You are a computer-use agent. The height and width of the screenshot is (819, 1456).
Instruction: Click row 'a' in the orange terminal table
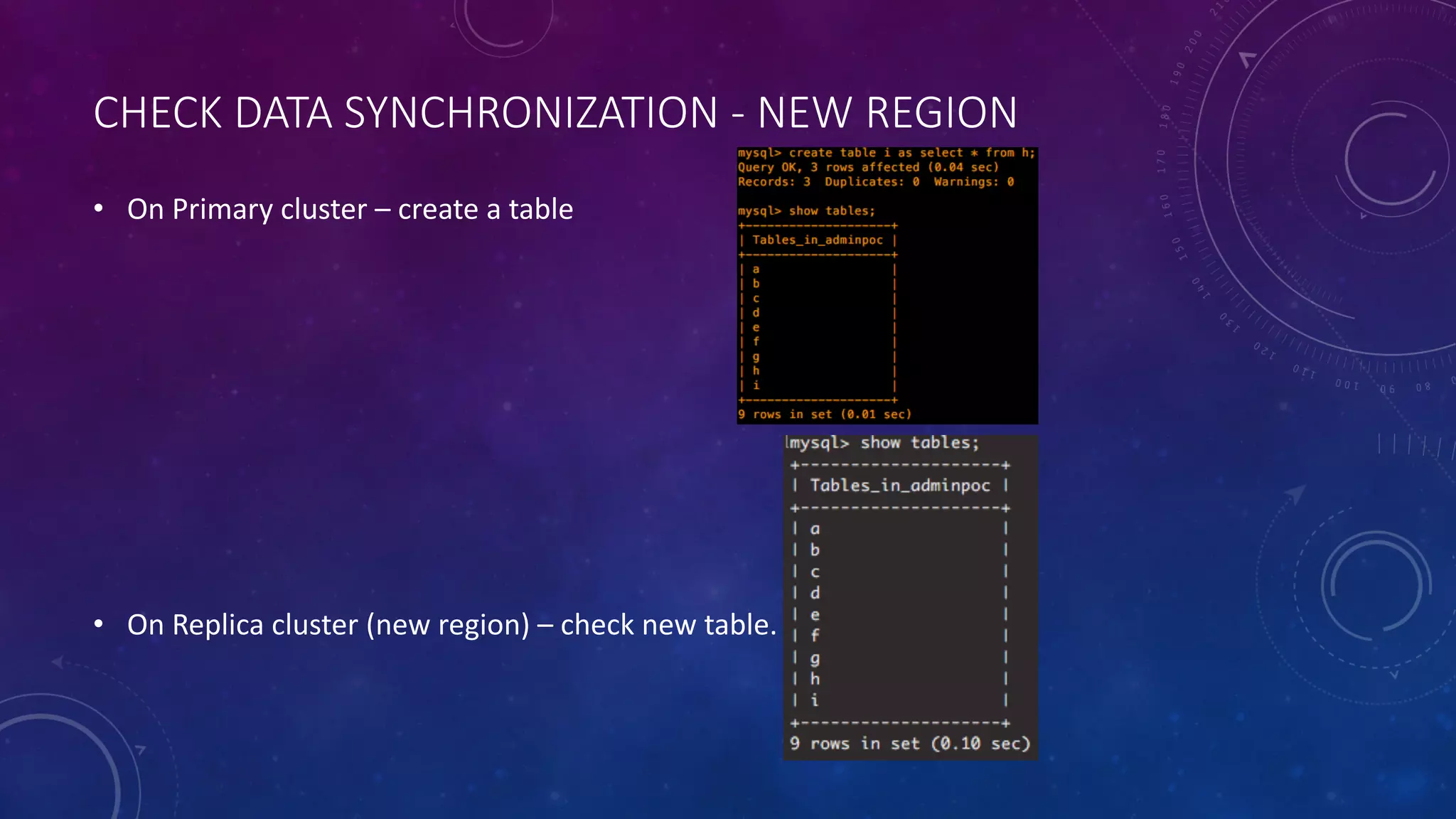[756, 269]
